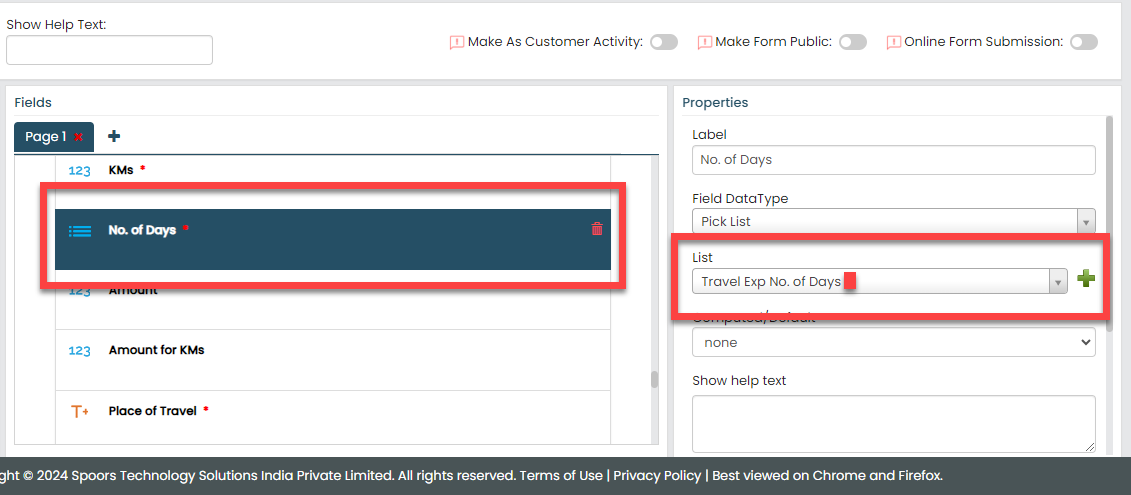Select the Amount for KMs field
Viewport: 1131px width, 495px height.
pyautogui.click(x=156, y=350)
